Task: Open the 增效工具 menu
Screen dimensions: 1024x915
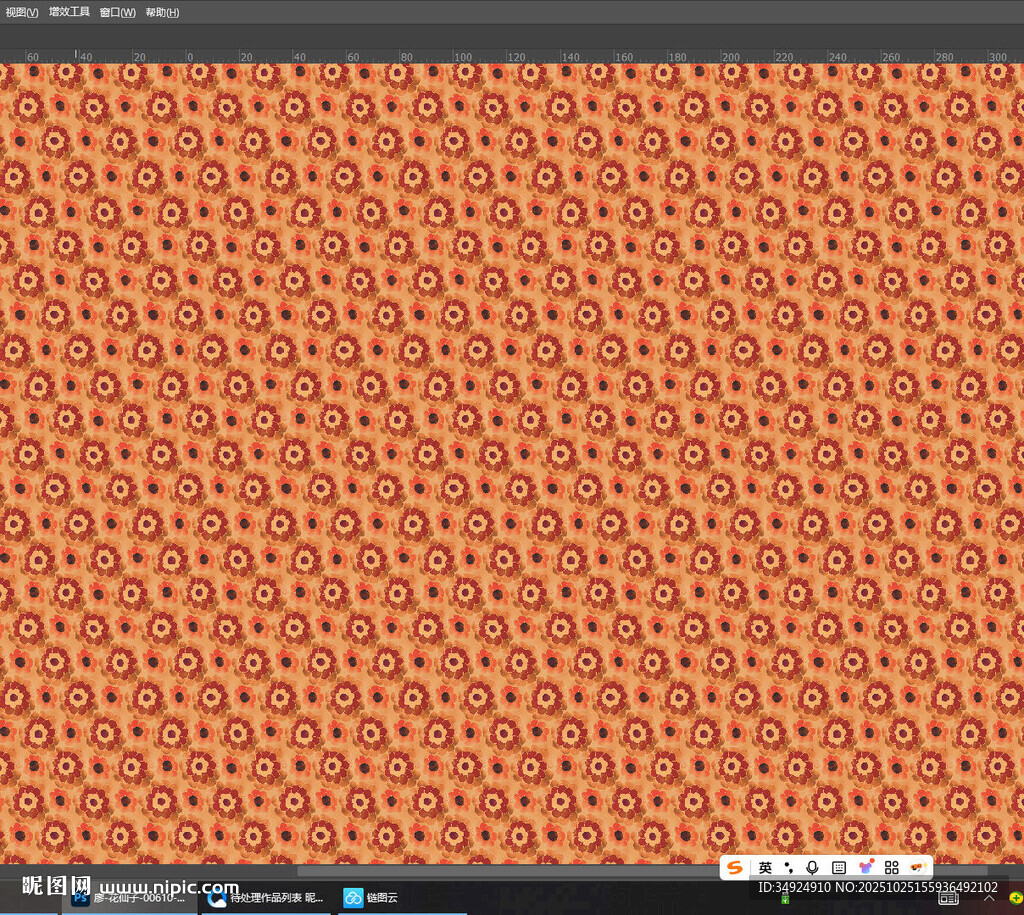Action: pos(69,12)
